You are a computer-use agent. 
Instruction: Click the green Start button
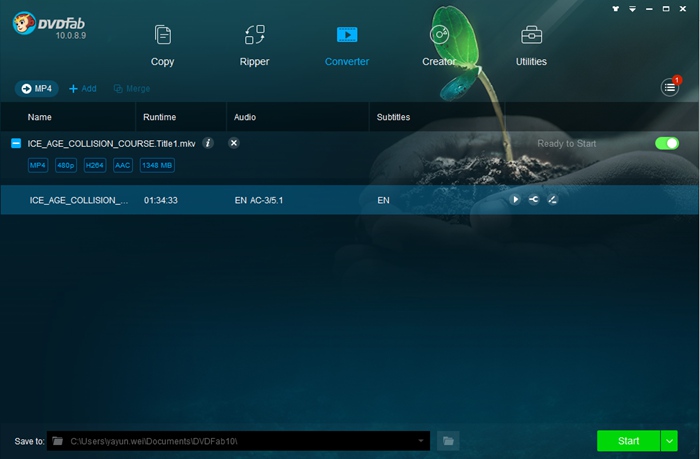[x=629, y=441]
